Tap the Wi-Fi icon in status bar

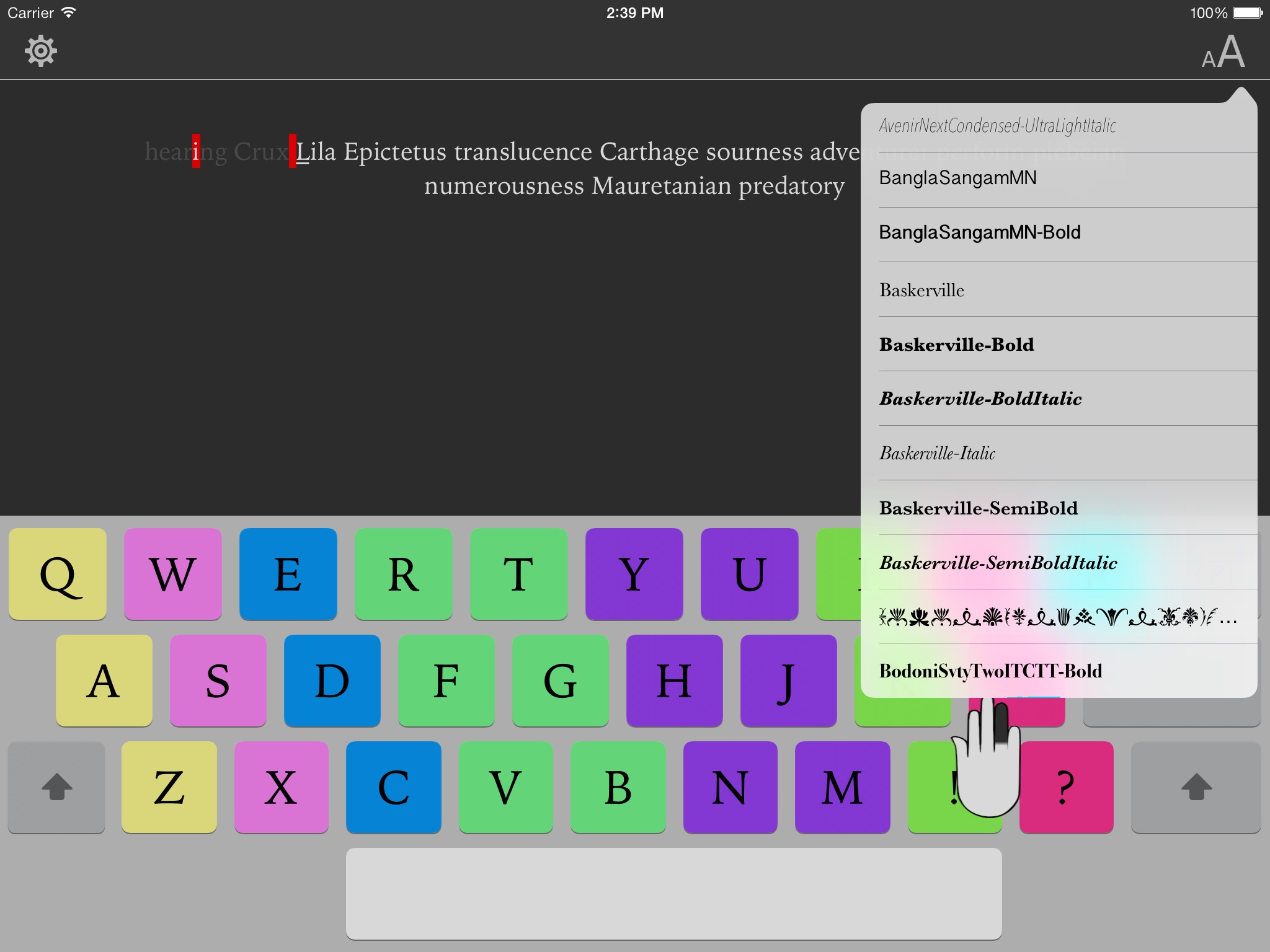pos(69,12)
